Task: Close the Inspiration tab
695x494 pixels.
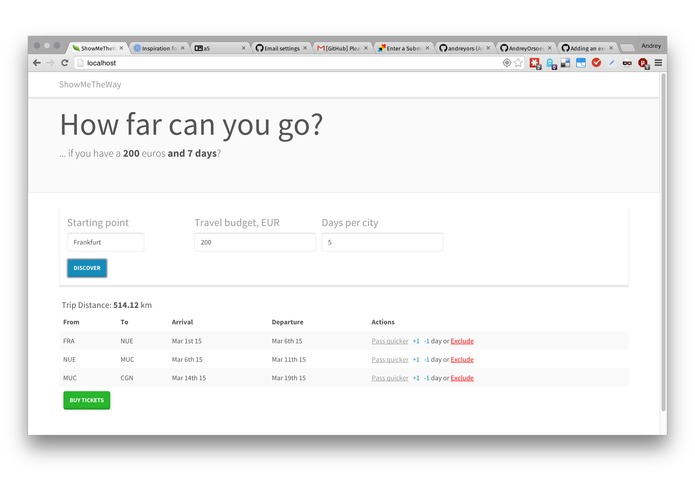Action: (x=182, y=48)
